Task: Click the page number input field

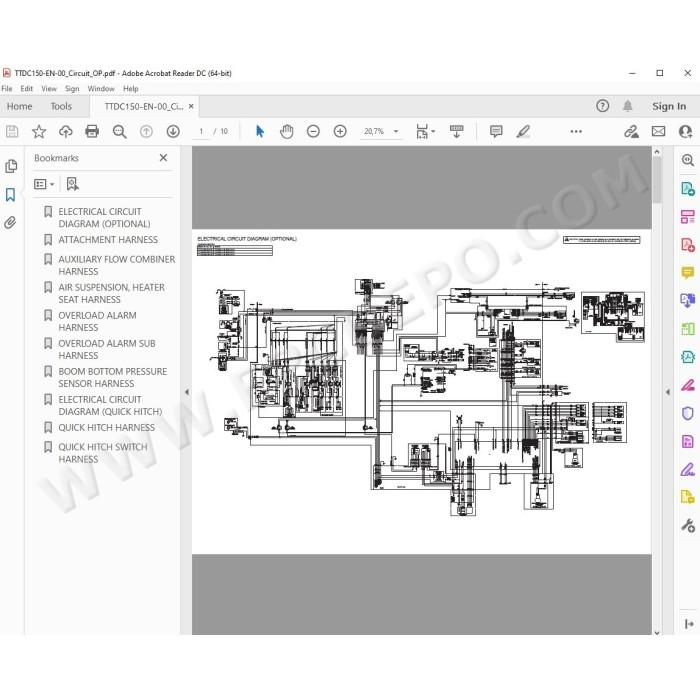Action: [x=201, y=131]
